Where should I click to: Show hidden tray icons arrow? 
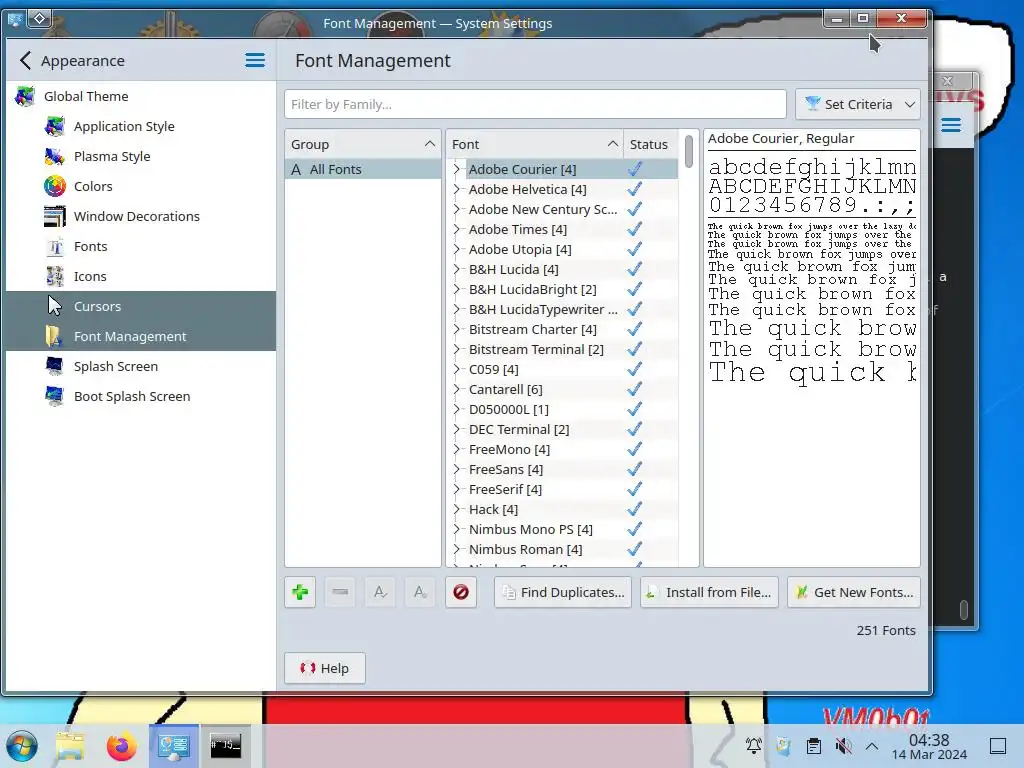click(872, 746)
